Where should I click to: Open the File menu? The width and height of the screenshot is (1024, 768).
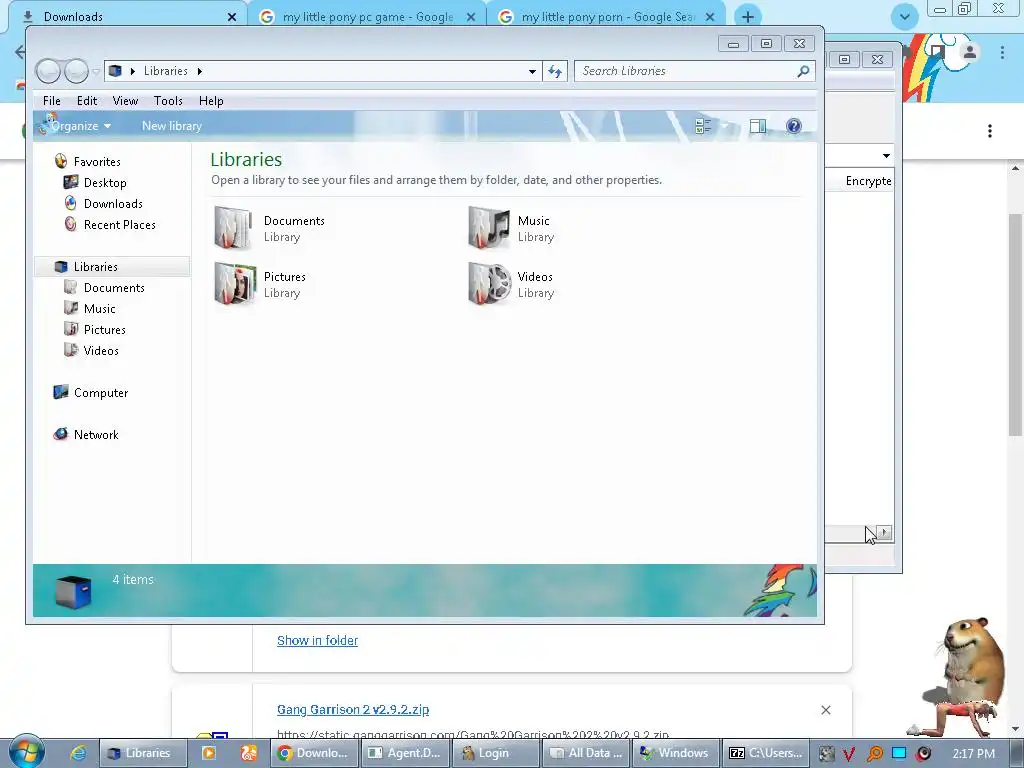point(52,101)
